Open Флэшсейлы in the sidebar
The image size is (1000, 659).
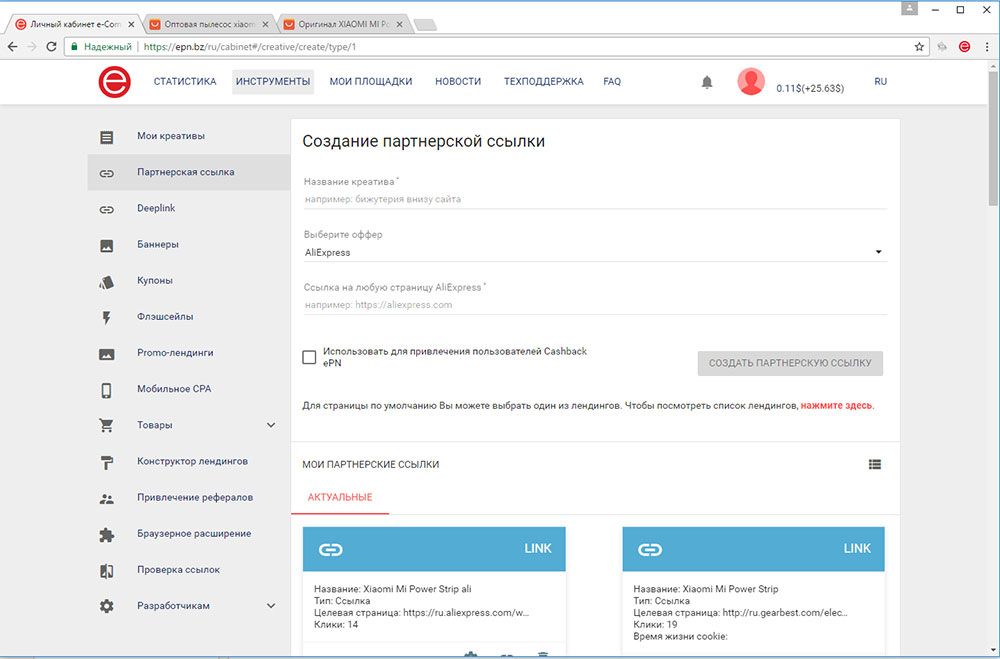(165, 317)
